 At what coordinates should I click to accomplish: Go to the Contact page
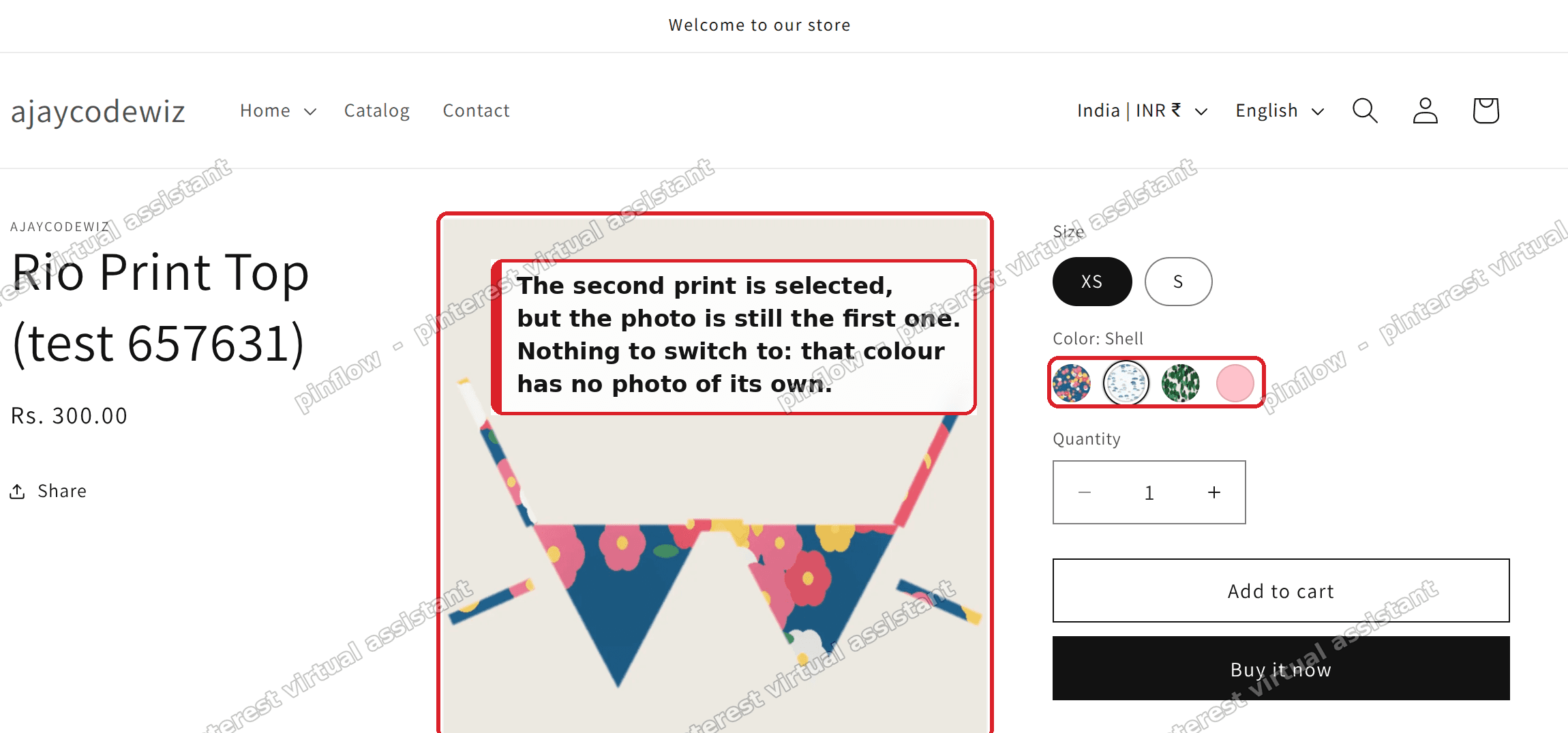tap(477, 110)
